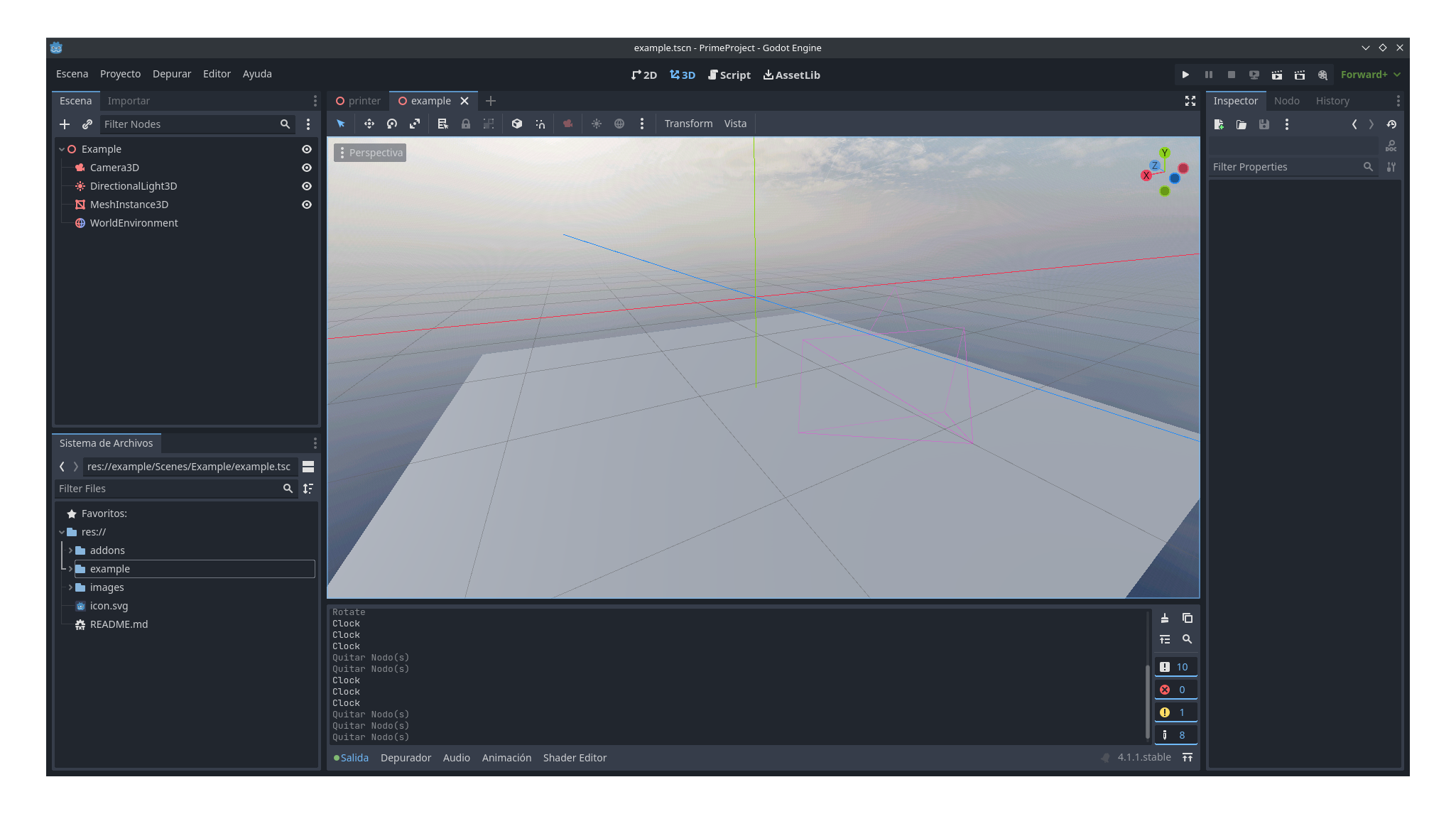Switch to the Depurador bottom tab
Image resolution: width=1456 pixels, height=831 pixels.
coord(406,758)
